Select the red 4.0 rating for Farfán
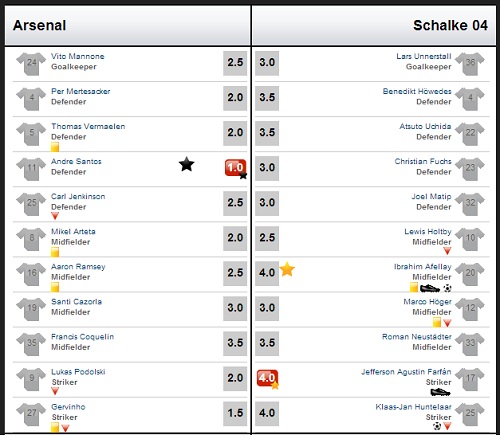The image size is (500, 436). pyautogui.click(x=267, y=378)
